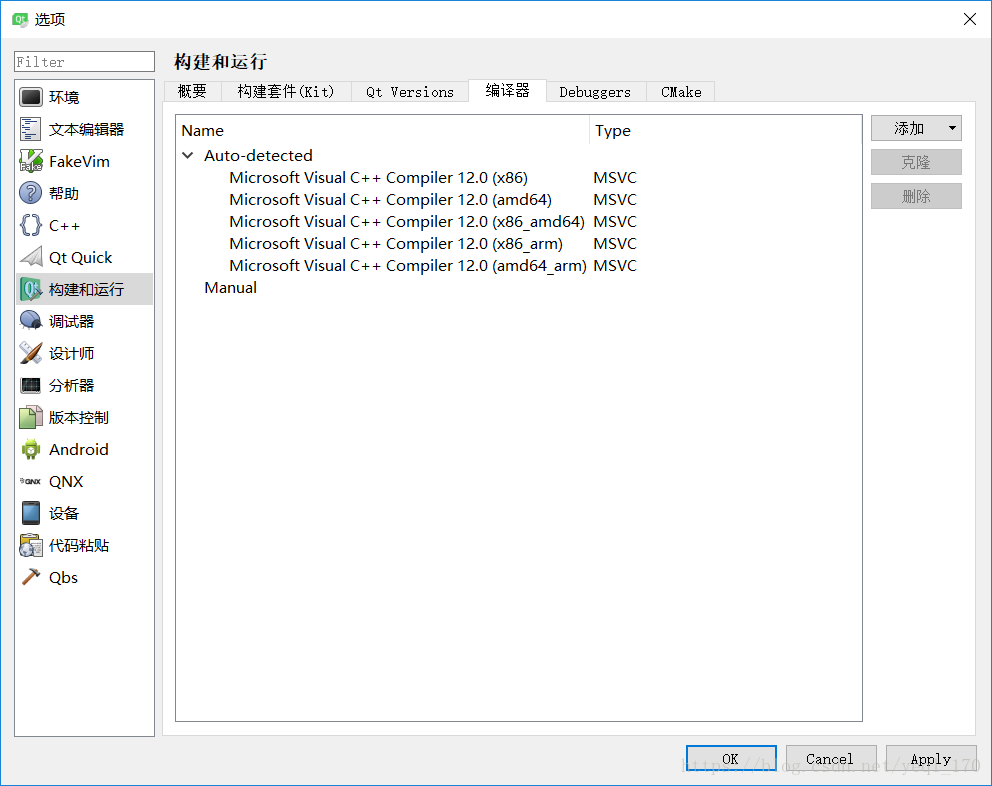This screenshot has height=786, width=992.
Task: Select the 构建和运行 build and run icon
Action: (30, 289)
